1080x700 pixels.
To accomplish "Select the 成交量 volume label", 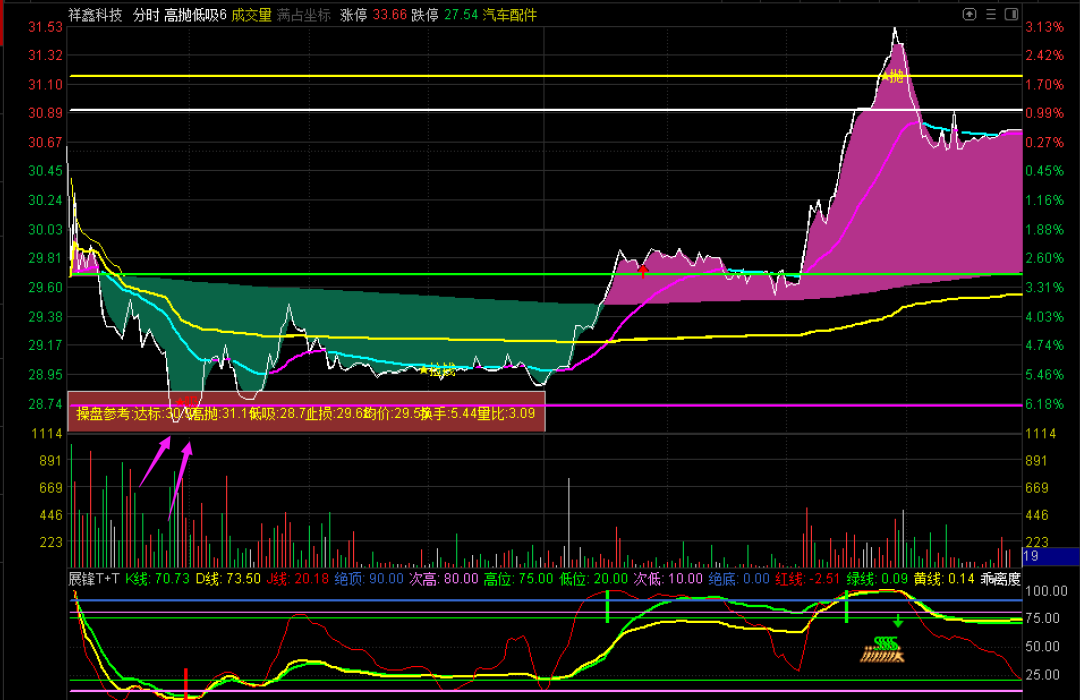I will tap(251, 14).
